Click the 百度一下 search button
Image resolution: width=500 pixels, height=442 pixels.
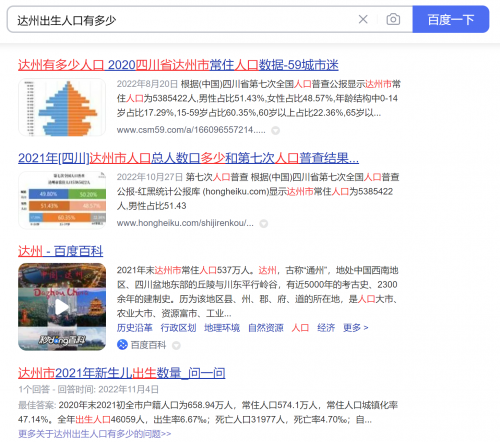click(x=451, y=19)
